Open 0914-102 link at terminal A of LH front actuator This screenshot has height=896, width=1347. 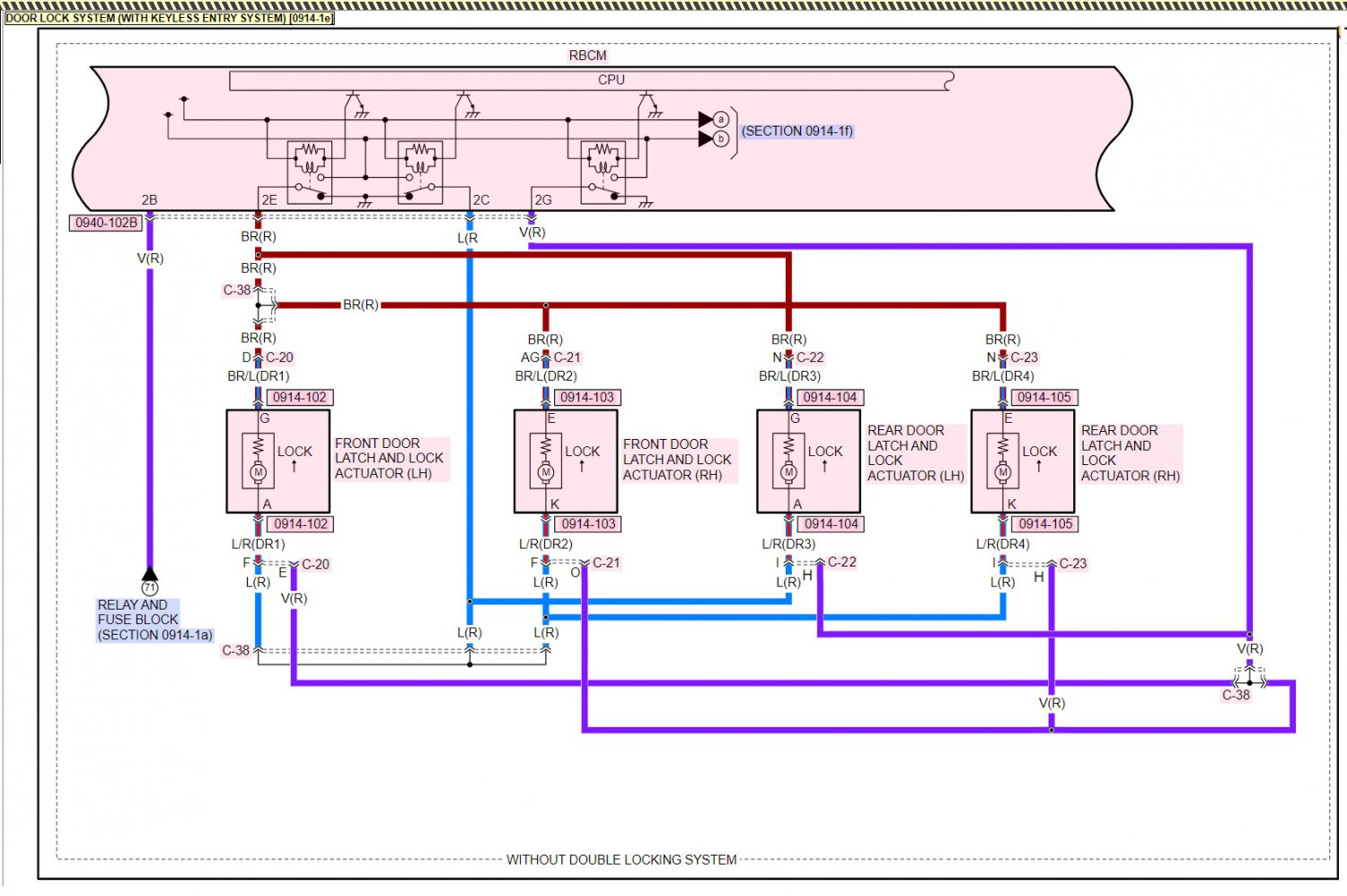click(x=301, y=523)
